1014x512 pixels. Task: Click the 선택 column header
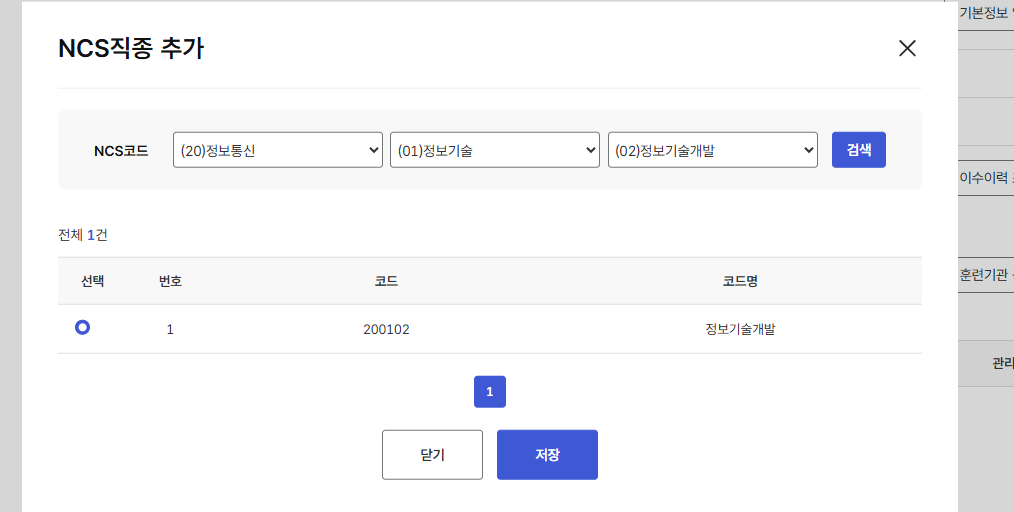(x=92, y=281)
